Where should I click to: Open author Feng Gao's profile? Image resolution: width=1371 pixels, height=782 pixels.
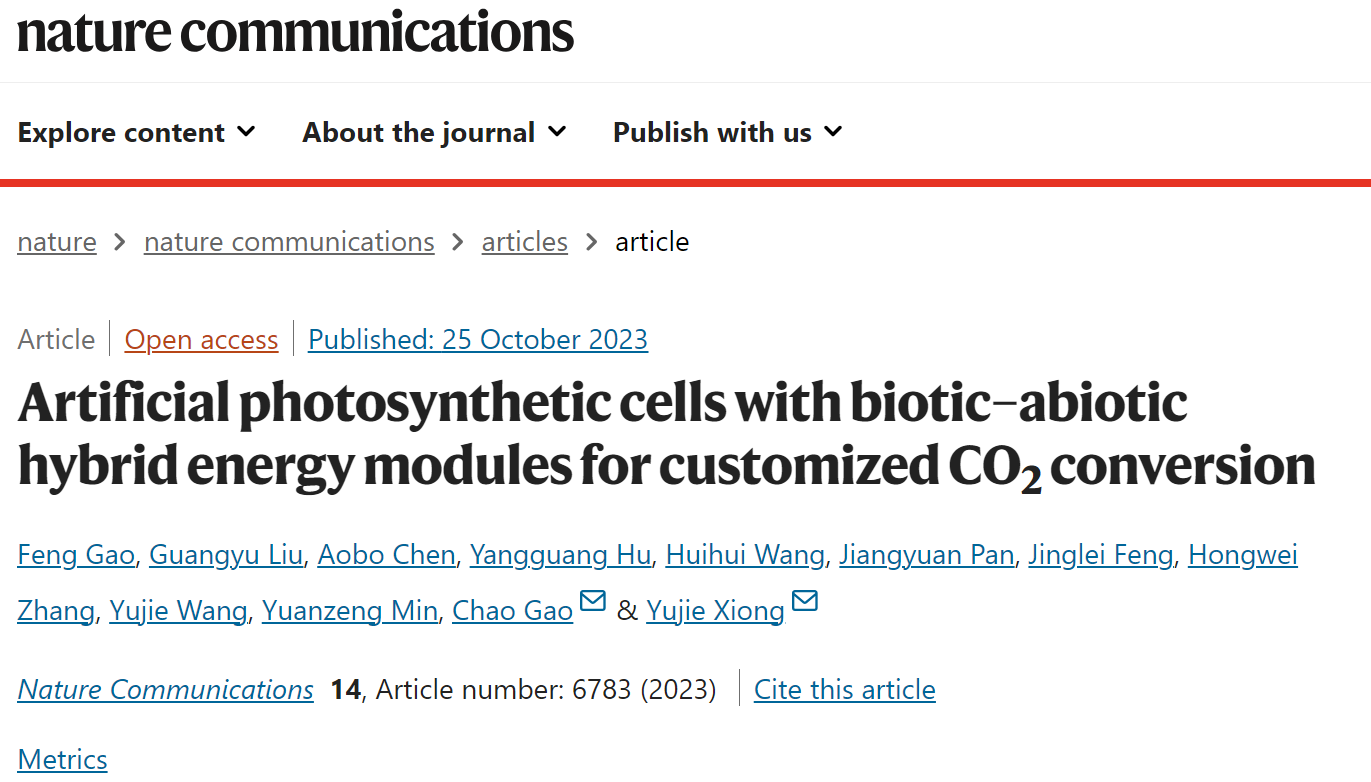pos(76,555)
